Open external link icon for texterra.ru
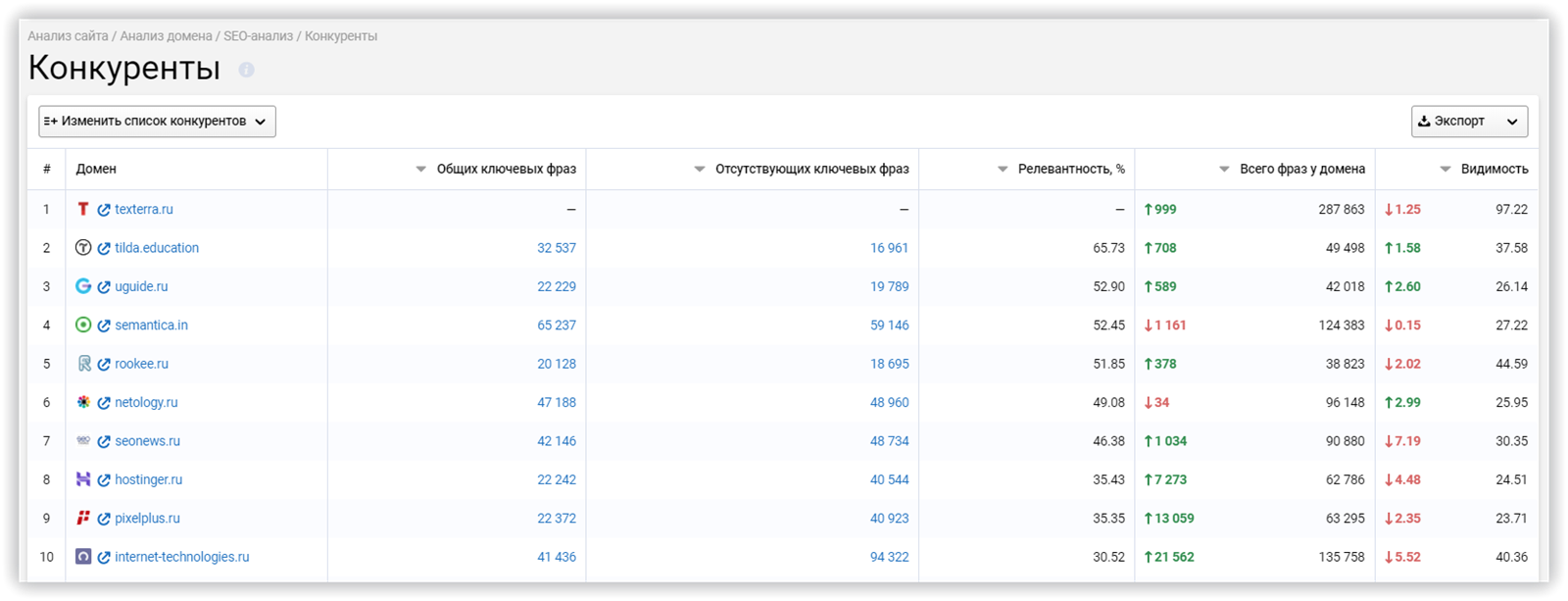This screenshot has width=1568, height=601. (104, 210)
